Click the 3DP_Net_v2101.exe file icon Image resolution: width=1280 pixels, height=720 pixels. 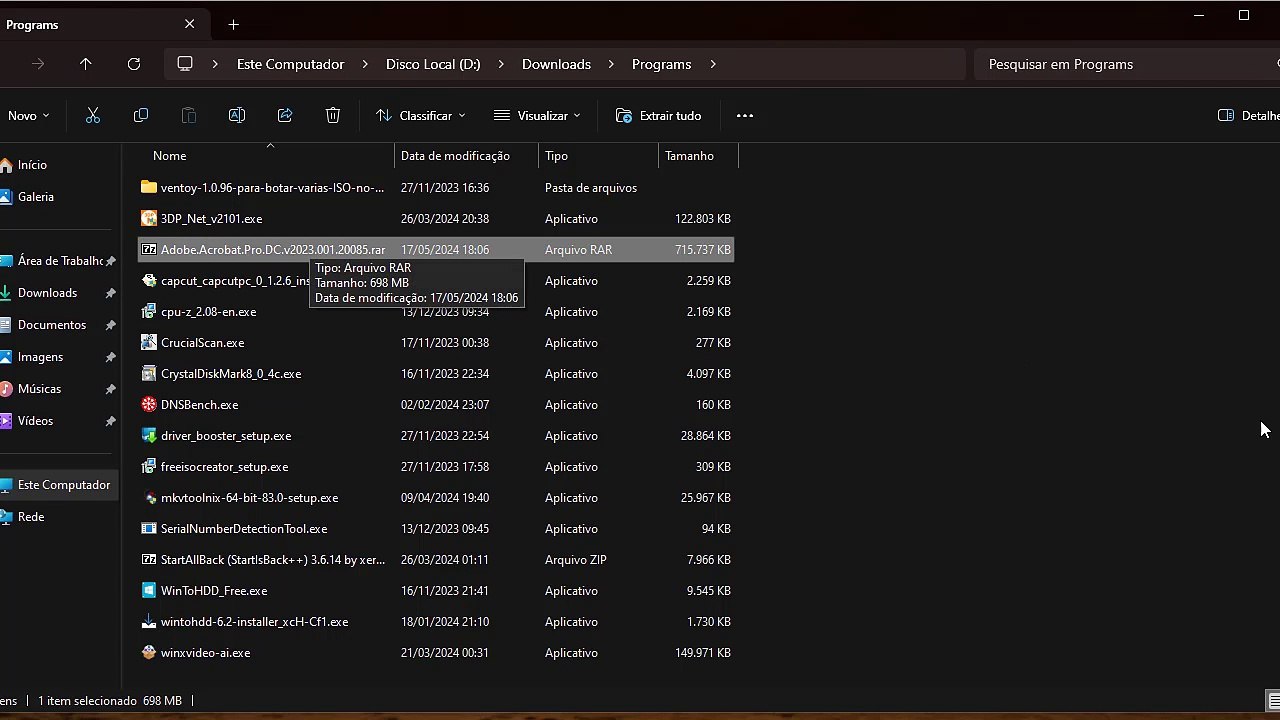click(x=149, y=219)
